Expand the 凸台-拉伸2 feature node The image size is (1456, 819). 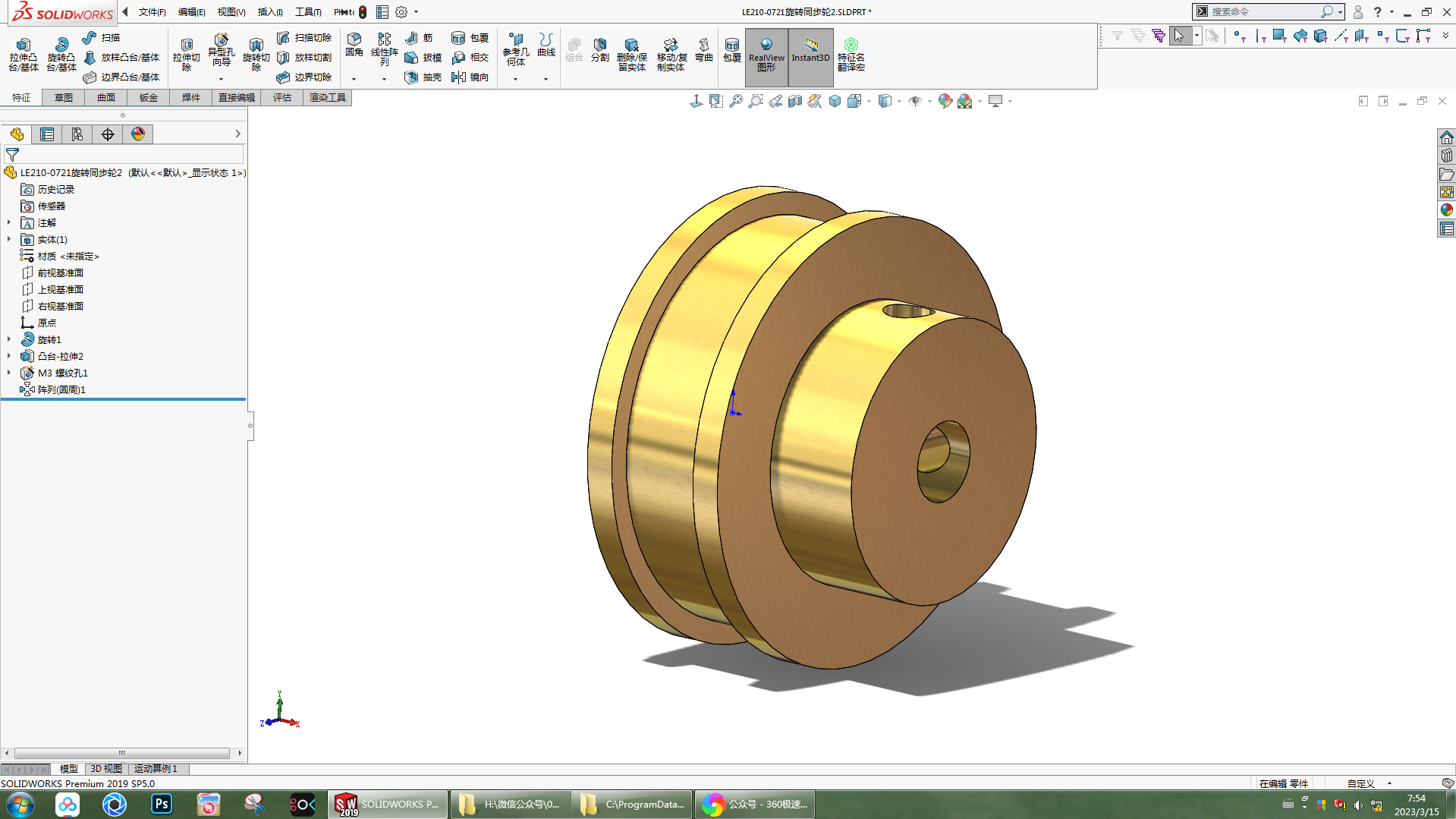[9, 356]
